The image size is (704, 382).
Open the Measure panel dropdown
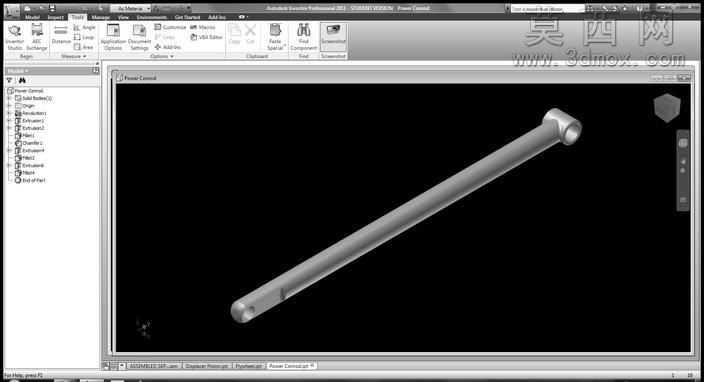(x=74, y=56)
